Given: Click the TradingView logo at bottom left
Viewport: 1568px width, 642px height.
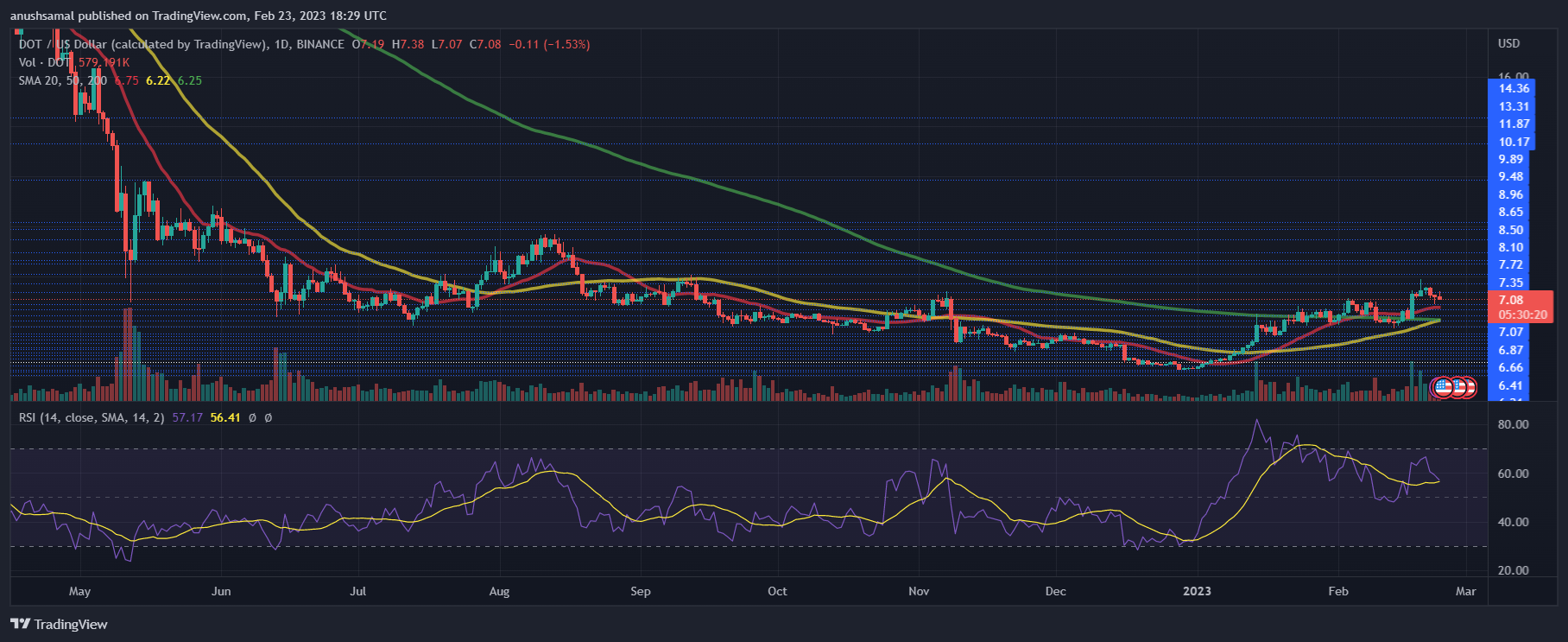Looking at the screenshot, I should (x=59, y=624).
